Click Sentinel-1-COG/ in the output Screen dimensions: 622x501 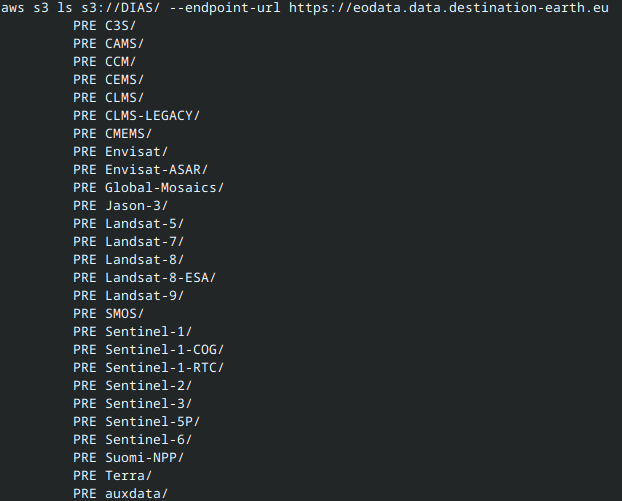[x=164, y=350]
